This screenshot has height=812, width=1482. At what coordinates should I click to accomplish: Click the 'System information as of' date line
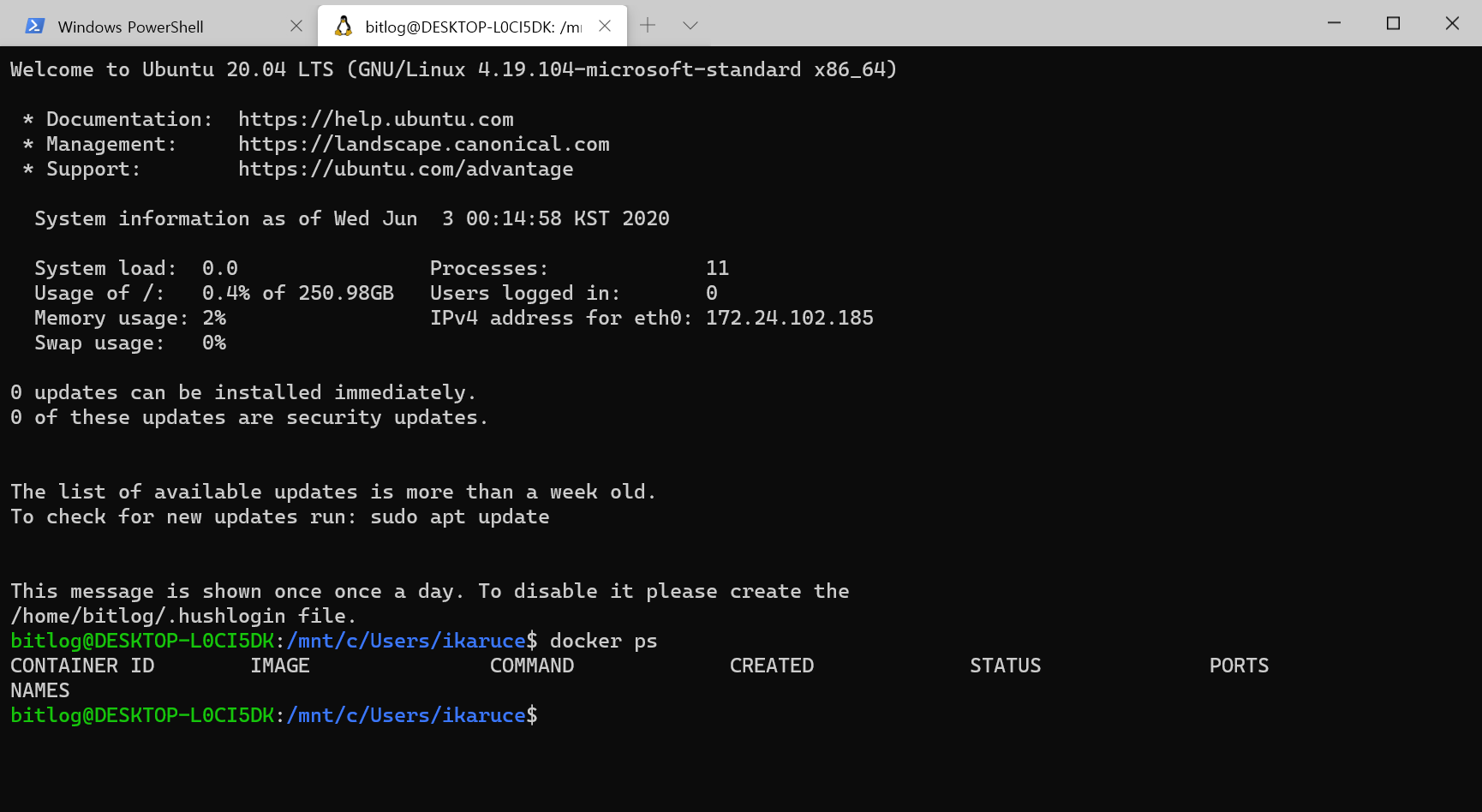[x=352, y=218]
